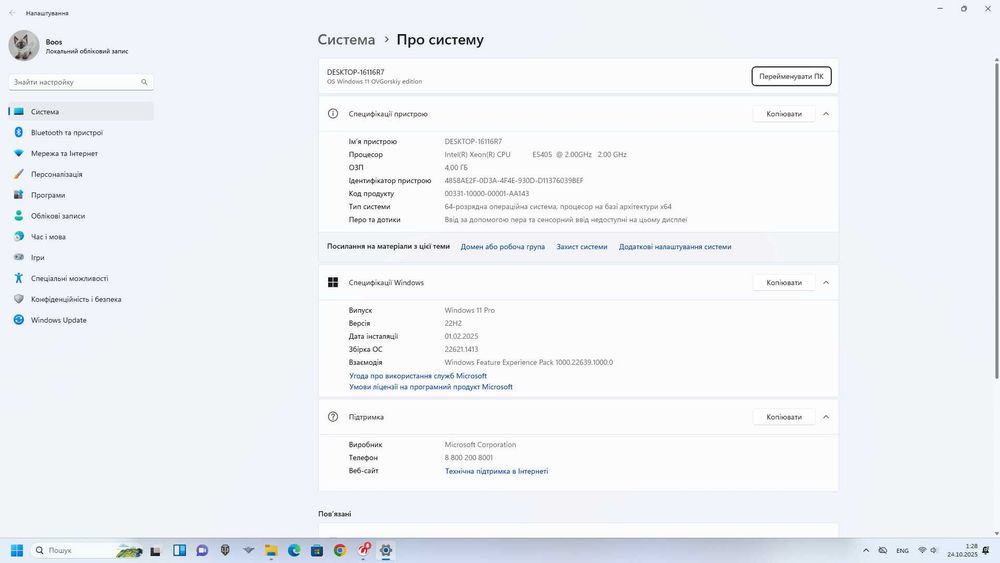Screen dimensions: 1000x563
Task: Click the back arrow in Settings
Action: tap(12, 13)
